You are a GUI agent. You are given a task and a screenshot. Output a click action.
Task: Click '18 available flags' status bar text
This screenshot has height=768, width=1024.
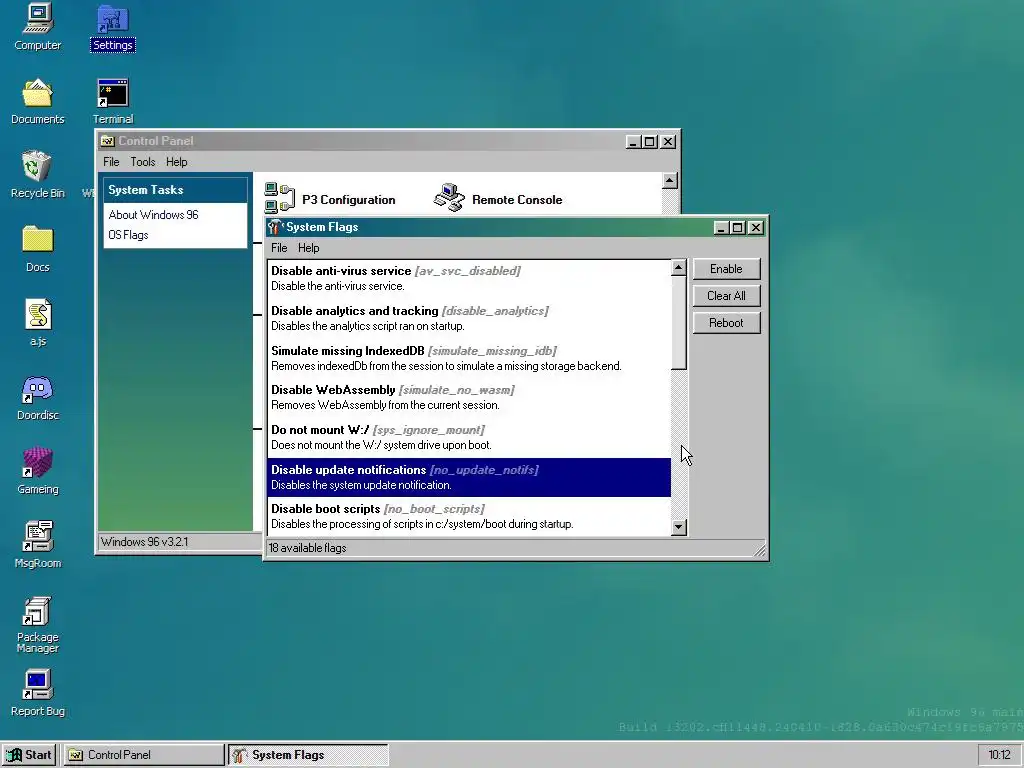308,548
